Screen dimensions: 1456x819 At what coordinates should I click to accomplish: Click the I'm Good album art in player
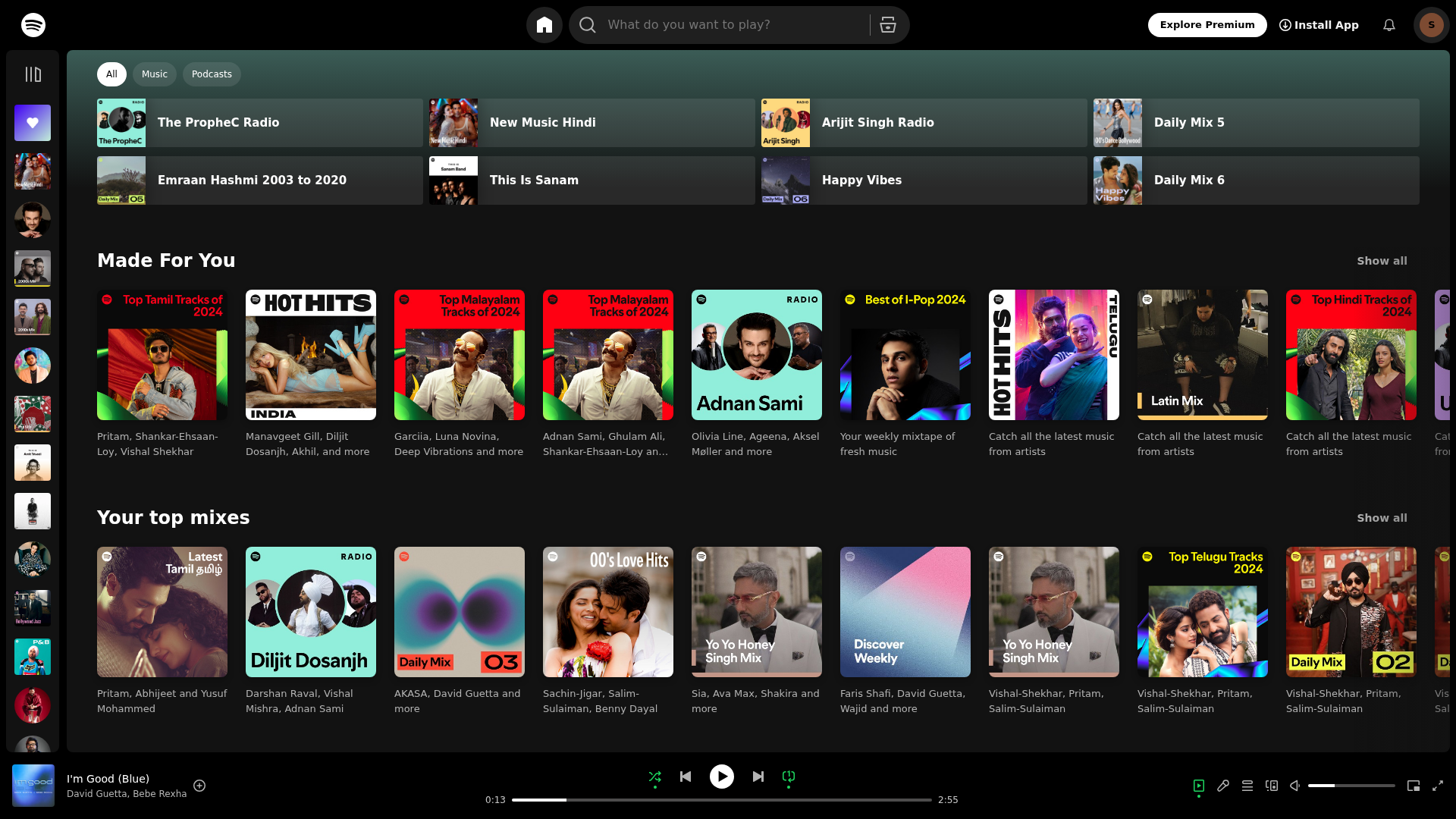pyautogui.click(x=33, y=786)
